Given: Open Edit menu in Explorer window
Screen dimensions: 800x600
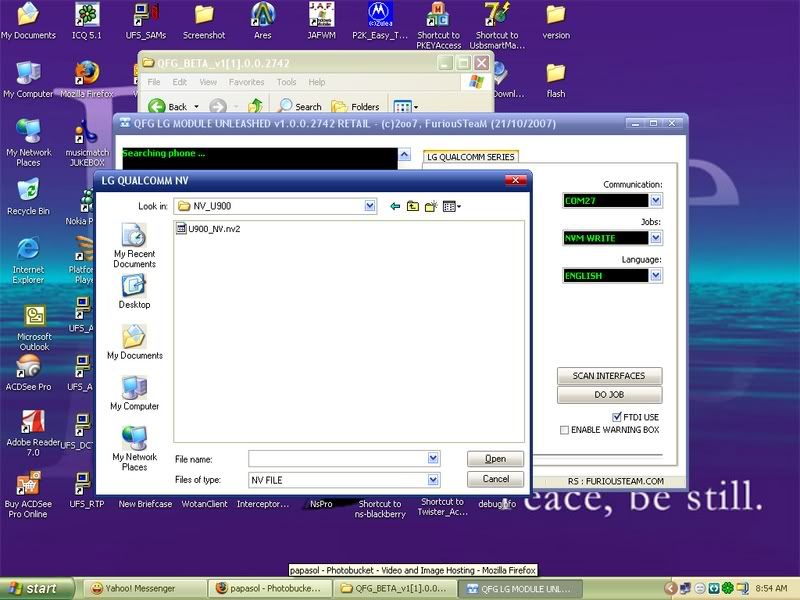Looking at the screenshot, I should pyautogui.click(x=179, y=82).
